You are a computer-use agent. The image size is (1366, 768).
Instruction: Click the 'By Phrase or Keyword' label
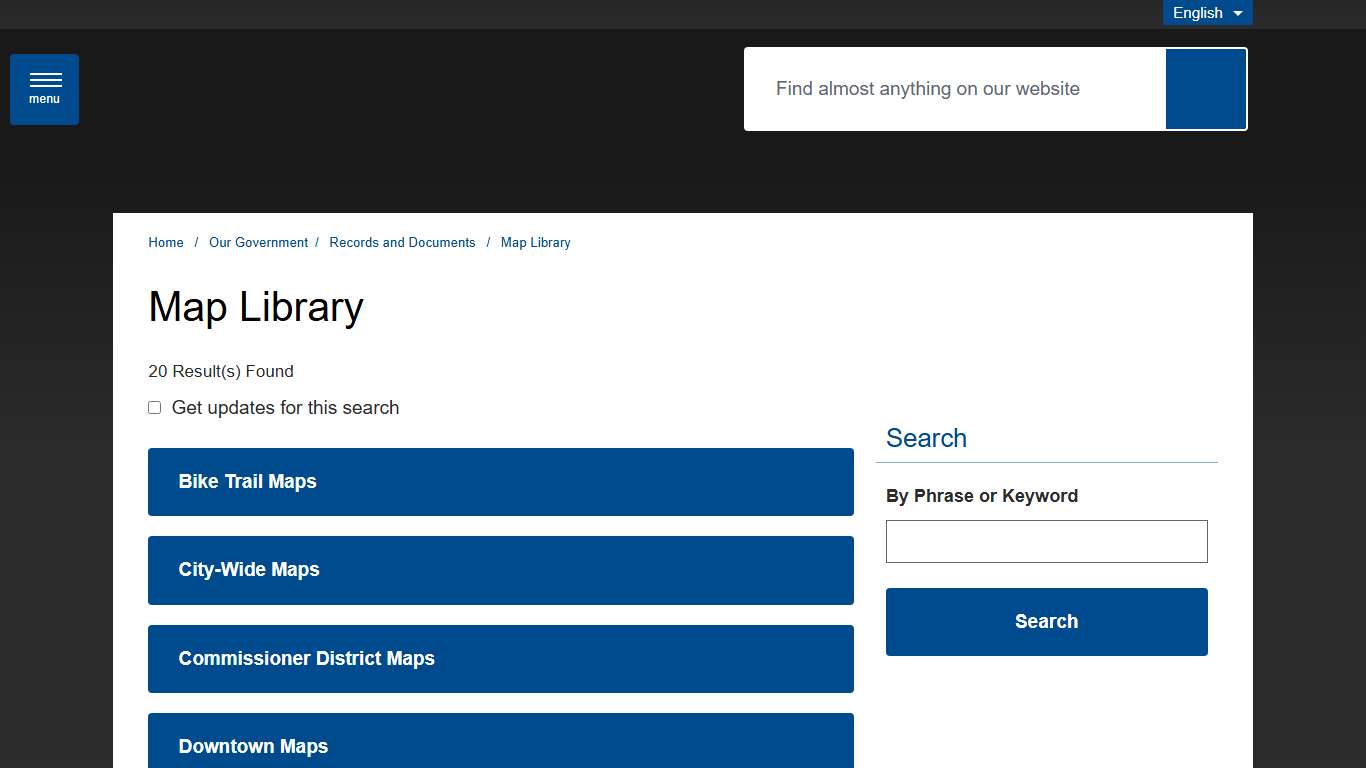[981, 496]
